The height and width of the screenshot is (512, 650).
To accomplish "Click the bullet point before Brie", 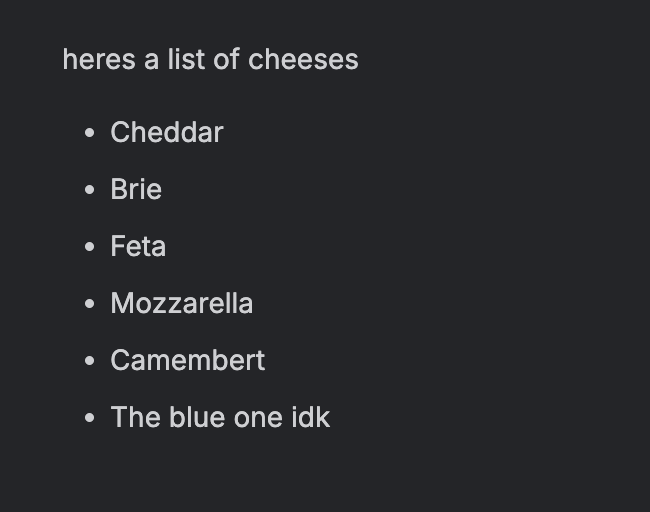I will pos(90,190).
